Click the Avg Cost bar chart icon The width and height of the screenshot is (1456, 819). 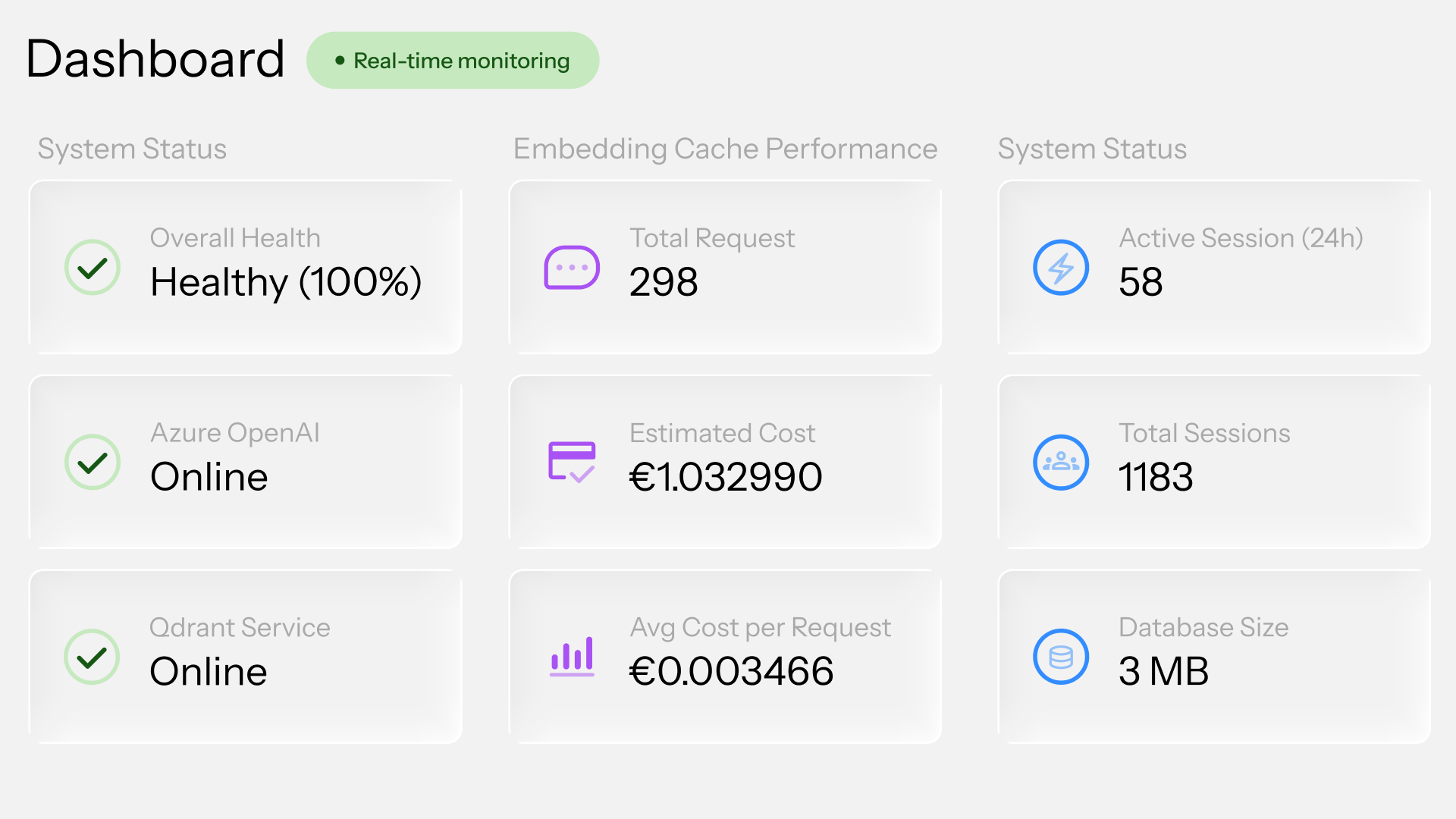click(572, 657)
